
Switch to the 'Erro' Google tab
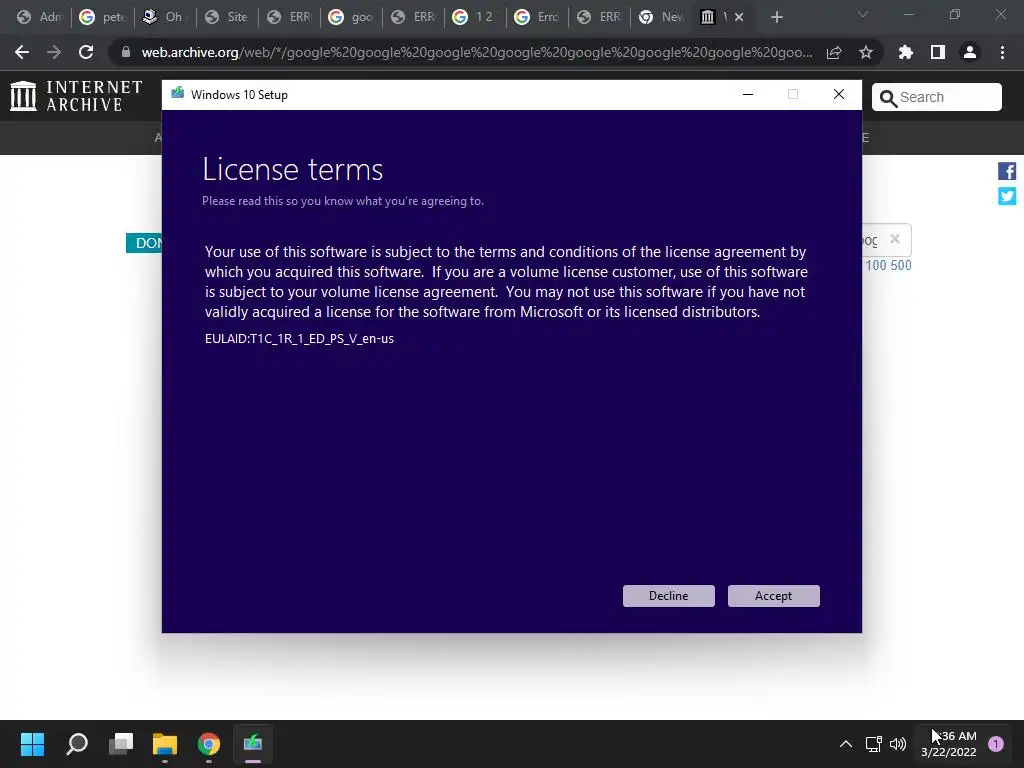point(537,17)
